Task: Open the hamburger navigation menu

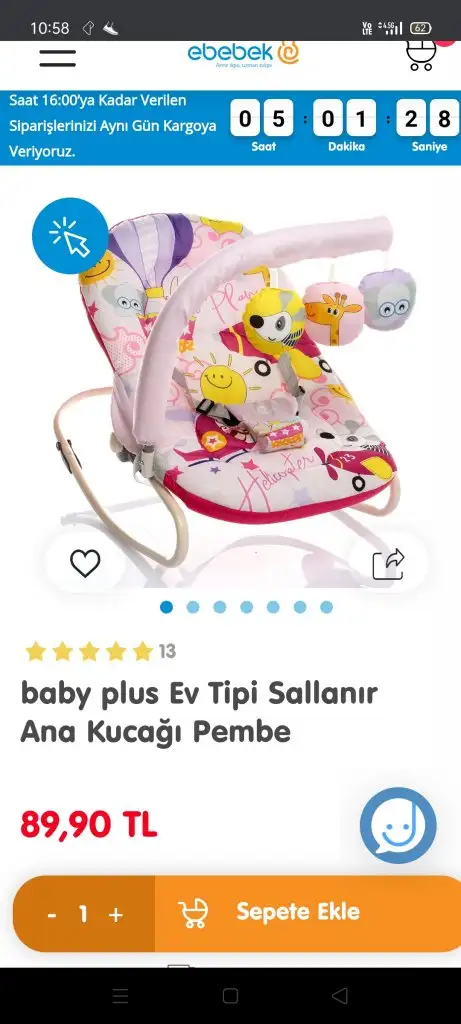Action: click(57, 57)
